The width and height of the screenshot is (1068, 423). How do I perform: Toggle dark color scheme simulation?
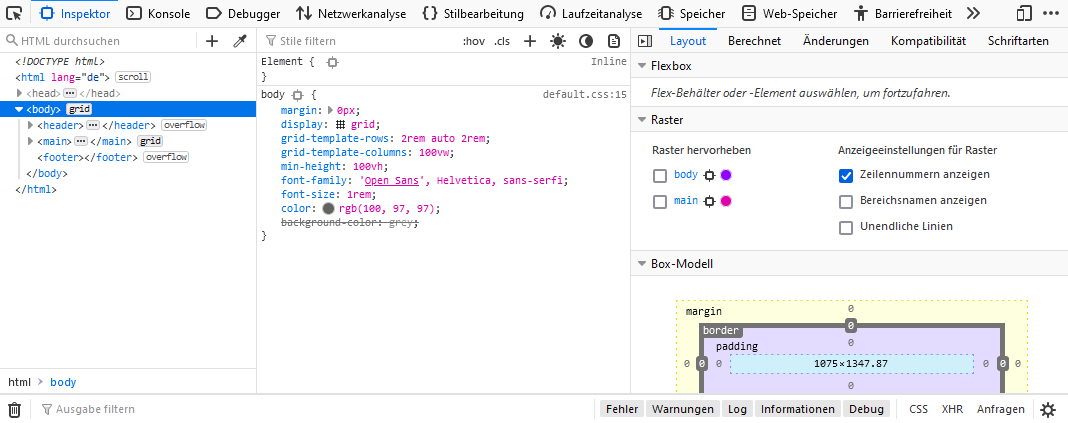coord(586,41)
